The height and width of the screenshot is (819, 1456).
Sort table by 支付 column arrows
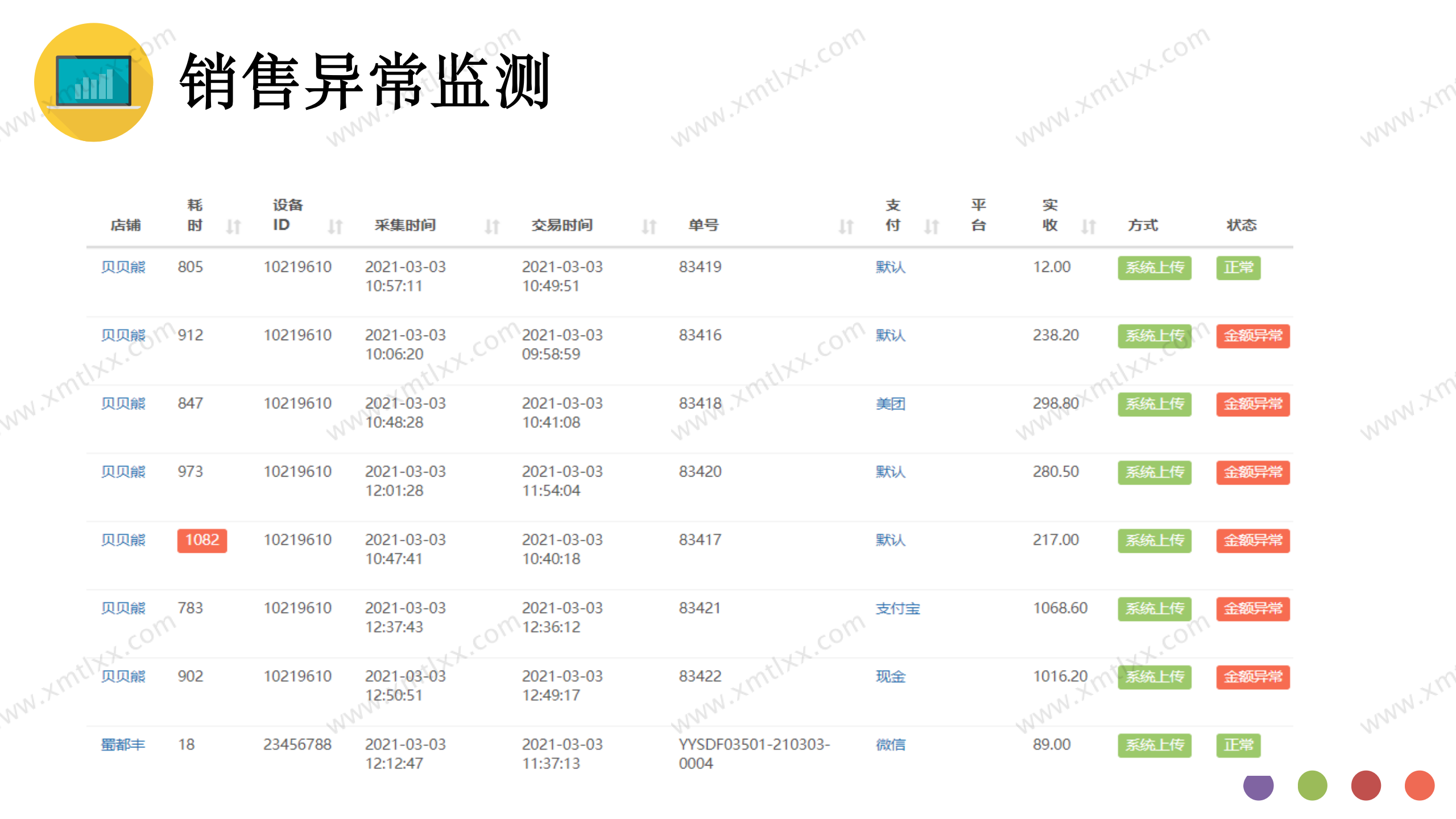pos(931,227)
